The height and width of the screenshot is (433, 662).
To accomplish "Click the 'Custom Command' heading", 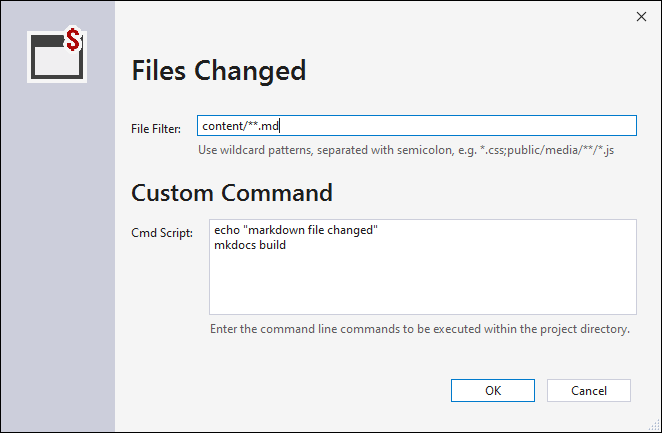I will (x=232, y=193).
